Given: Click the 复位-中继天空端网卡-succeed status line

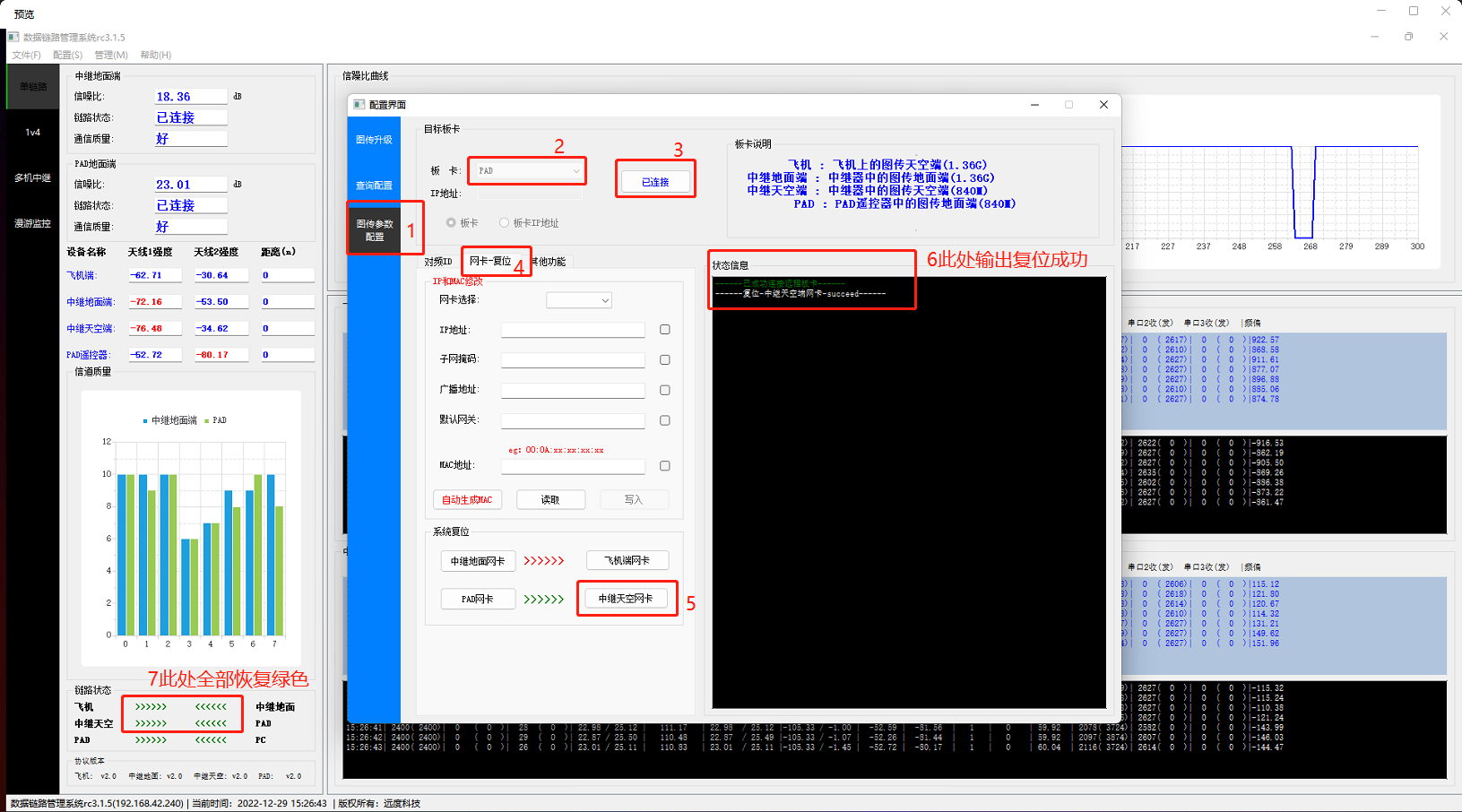Looking at the screenshot, I should (800, 294).
